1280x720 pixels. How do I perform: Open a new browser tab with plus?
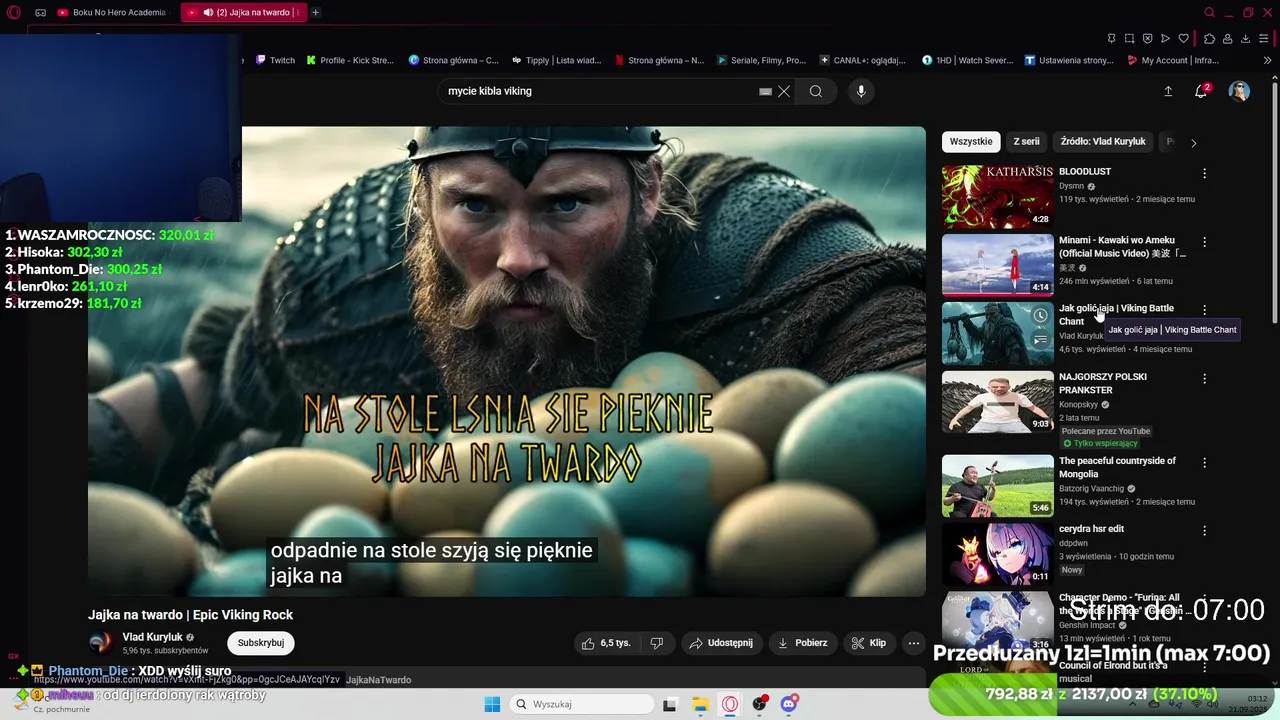(315, 12)
